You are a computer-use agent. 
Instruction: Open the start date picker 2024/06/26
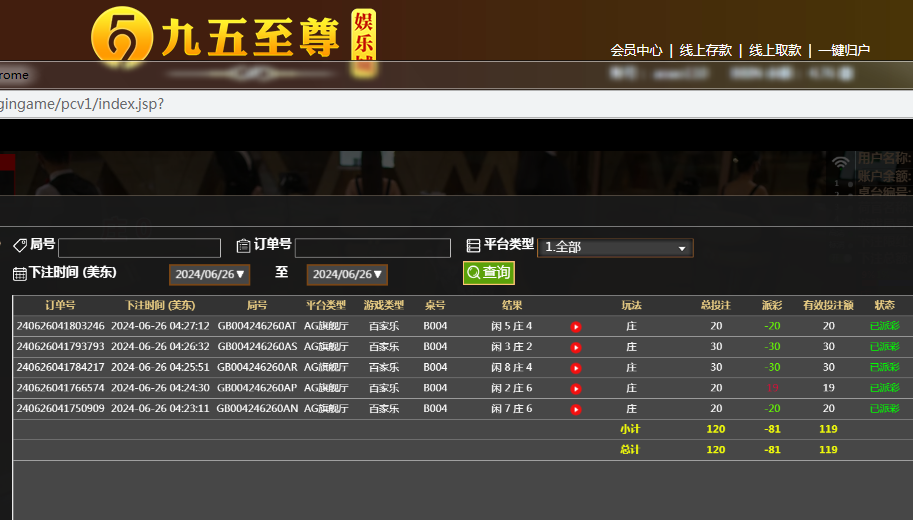point(209,274)
